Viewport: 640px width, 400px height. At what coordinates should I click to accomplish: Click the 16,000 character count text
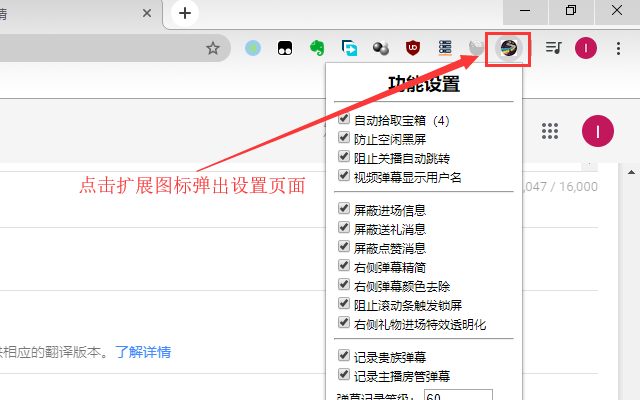click(x=578, y=187)
